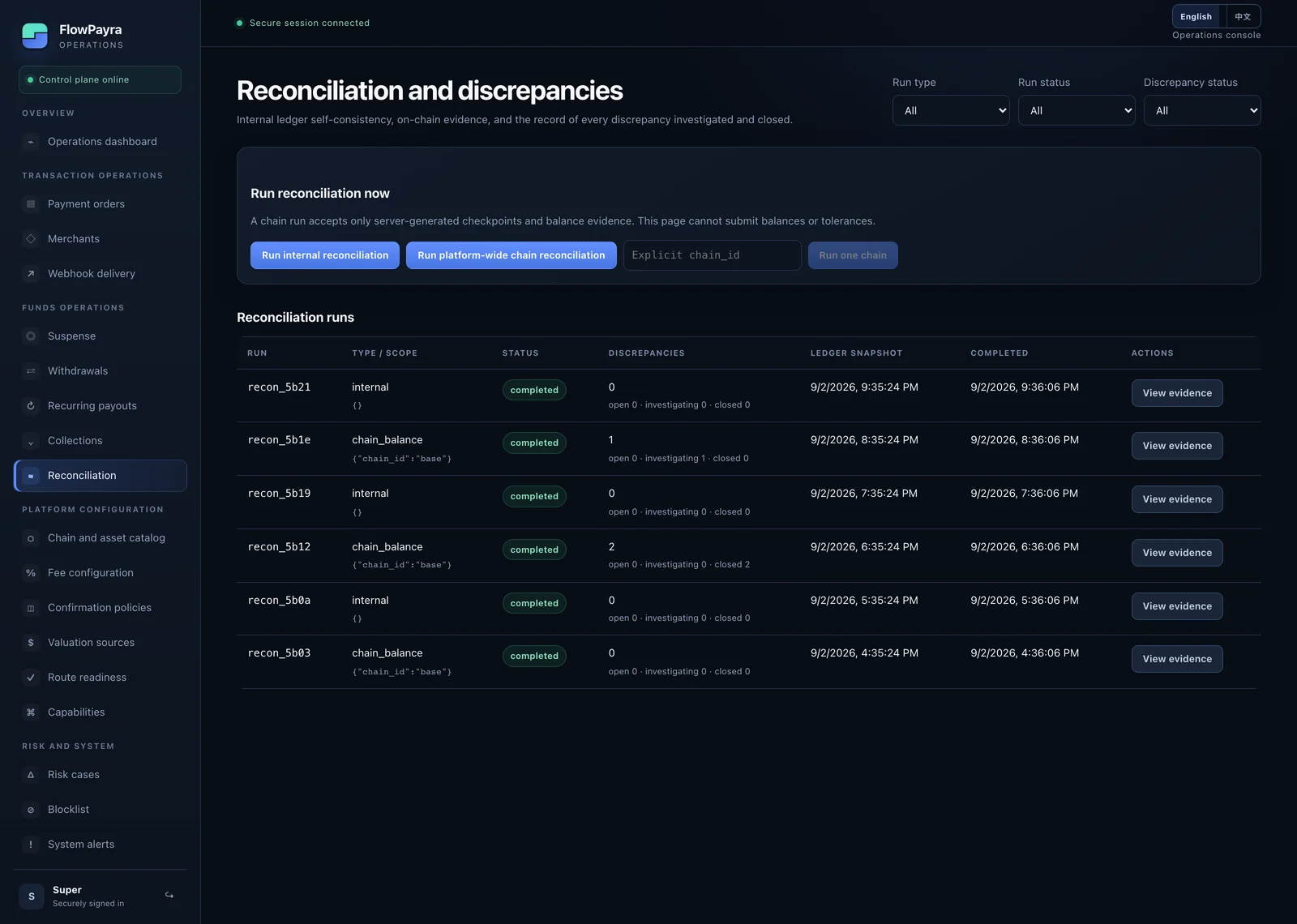This screenshot has height=924, width=1297.
Task: Switch language to 中文
Action: [x=1243, y=17]
